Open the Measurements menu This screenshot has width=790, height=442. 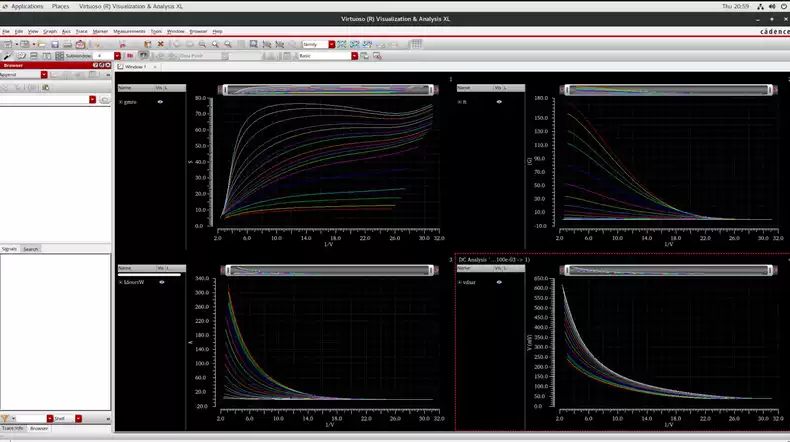129,31
